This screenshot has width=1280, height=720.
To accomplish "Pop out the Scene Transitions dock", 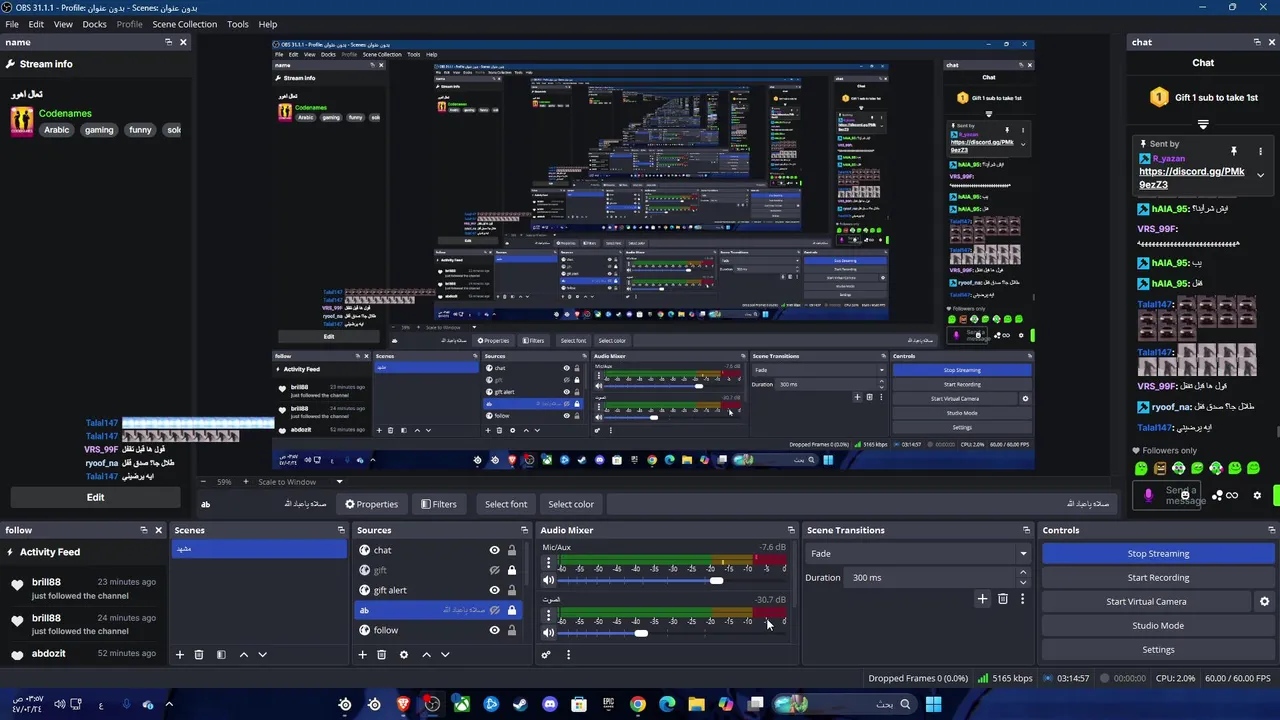I will tap(1026, 530).
